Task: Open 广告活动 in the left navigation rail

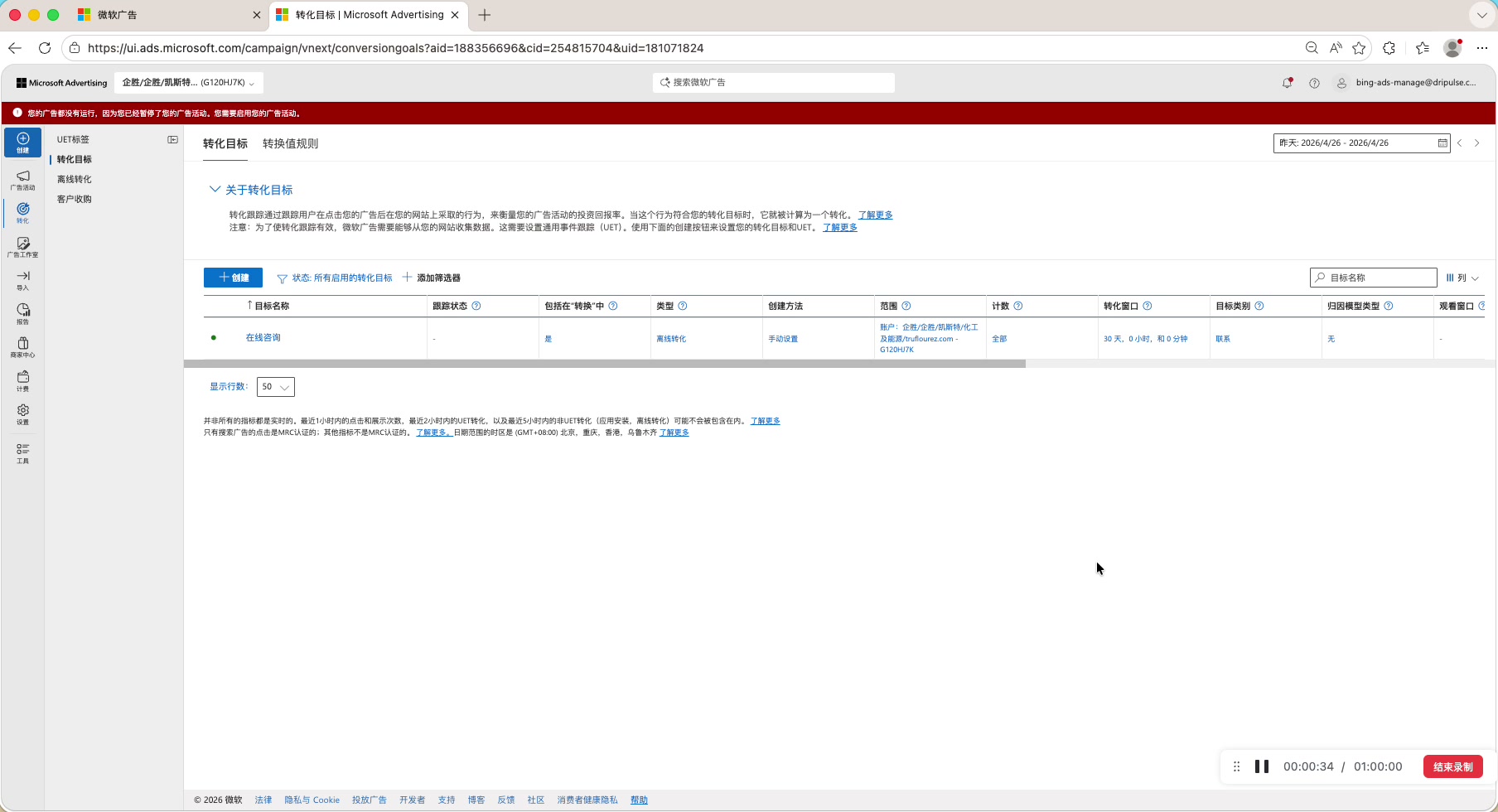Action: (22, 180)
